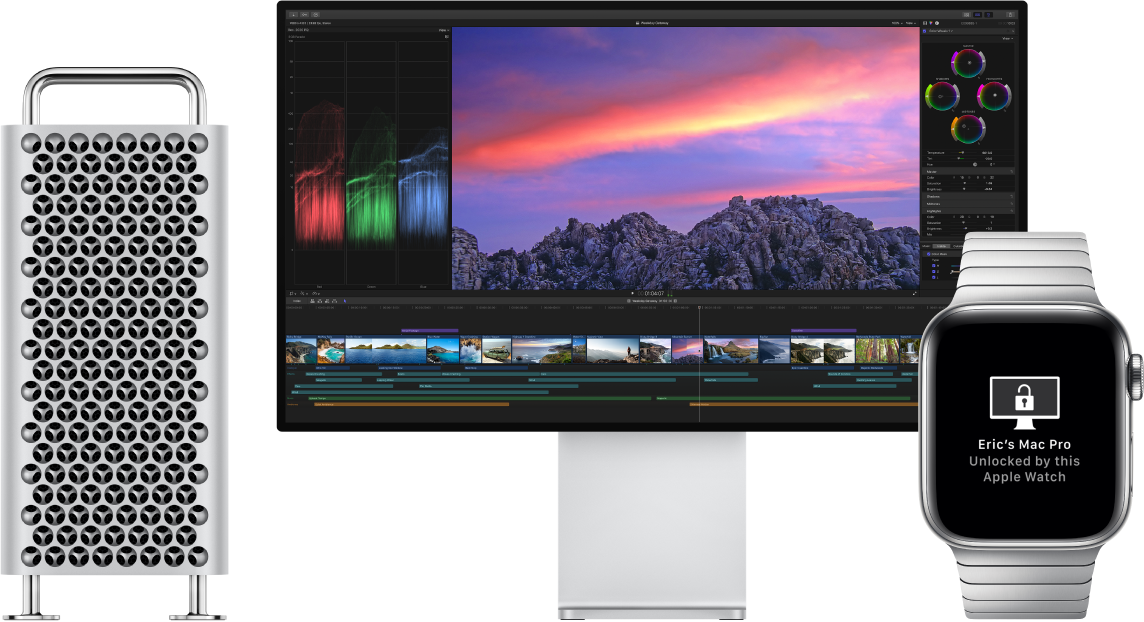Viewport: 1144px width, 622px height.
Task: Select the beach cove clip thumbnail
Action: 331,351
